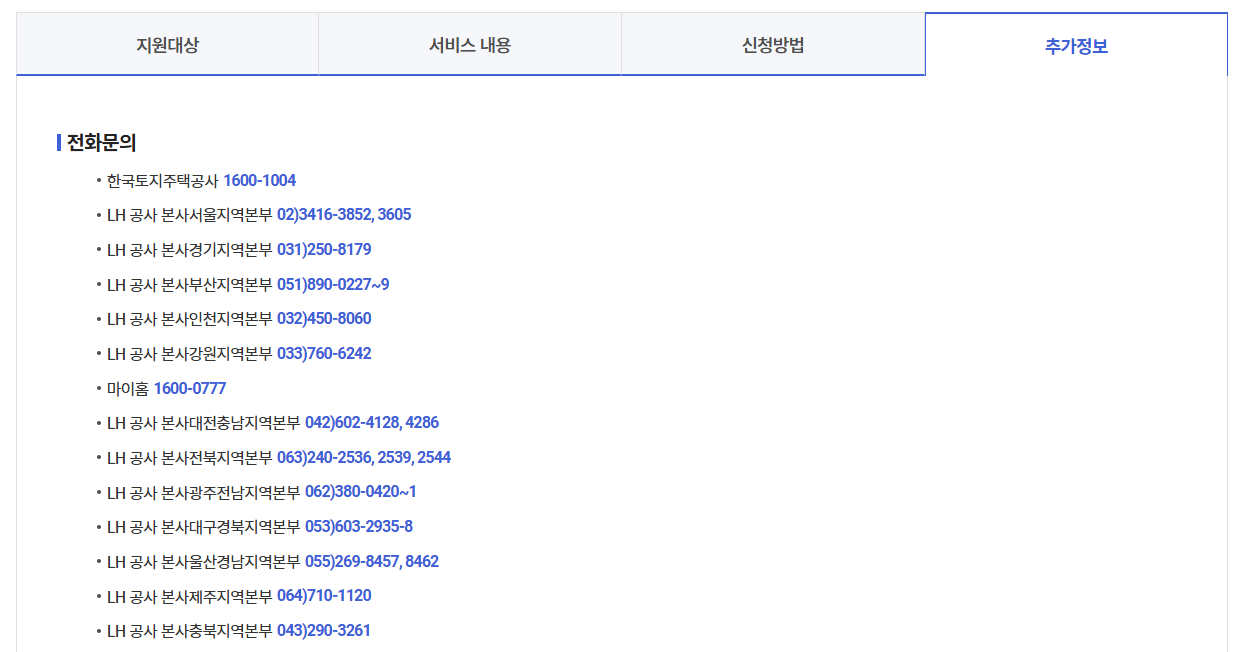The height and width of the screenshot is (652, 1244).
Task: Switch to the 추가정보 tab
Action: click(1077, 43)
